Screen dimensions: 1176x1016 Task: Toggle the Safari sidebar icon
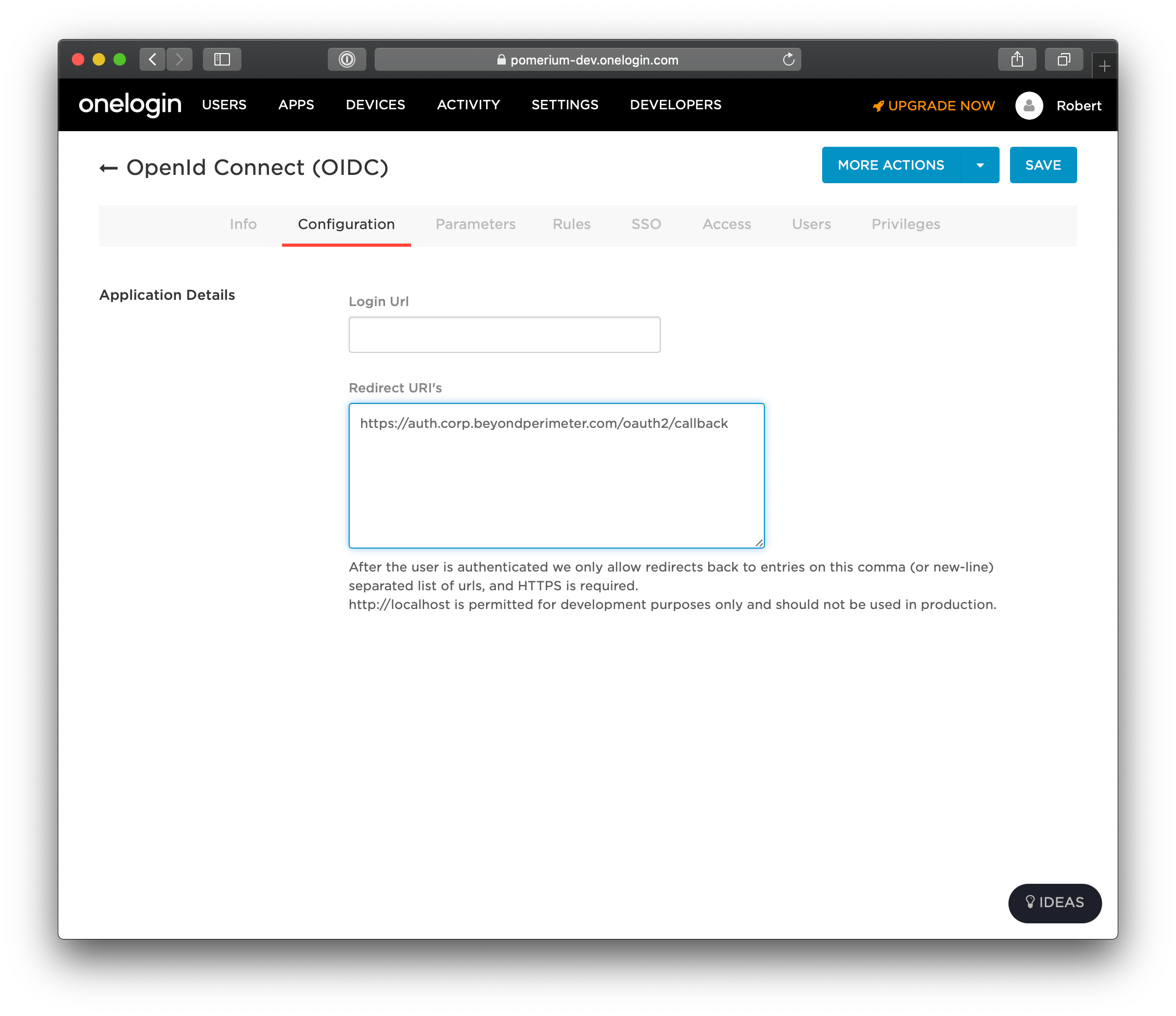coord(222,59)
